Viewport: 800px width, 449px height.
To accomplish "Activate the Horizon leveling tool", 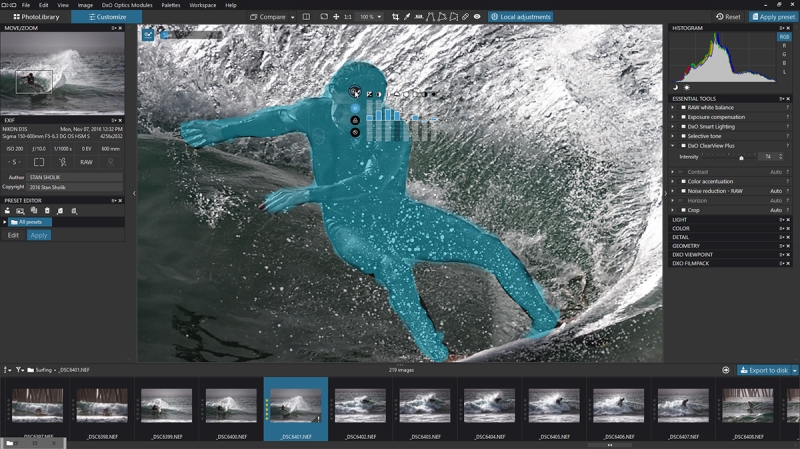I will 419,17.
